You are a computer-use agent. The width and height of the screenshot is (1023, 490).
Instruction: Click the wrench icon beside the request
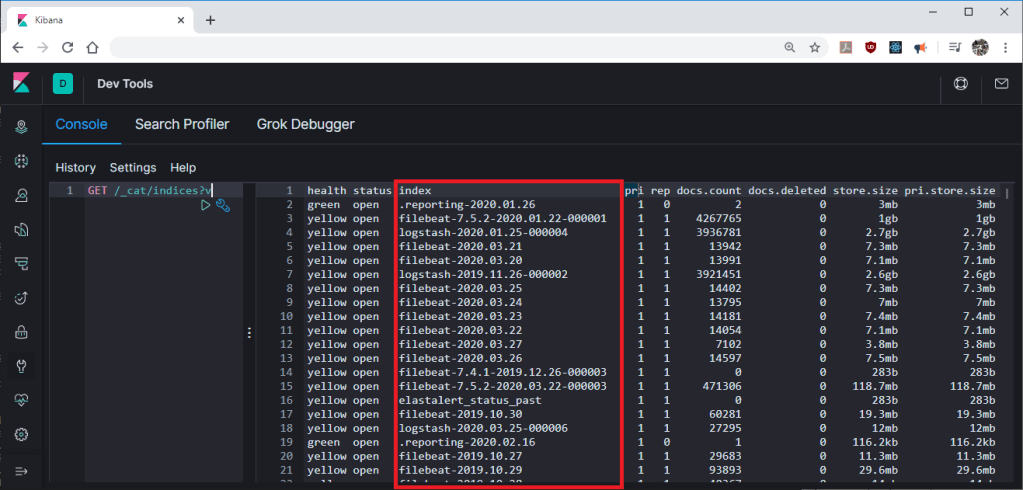(x=223, y=205)
